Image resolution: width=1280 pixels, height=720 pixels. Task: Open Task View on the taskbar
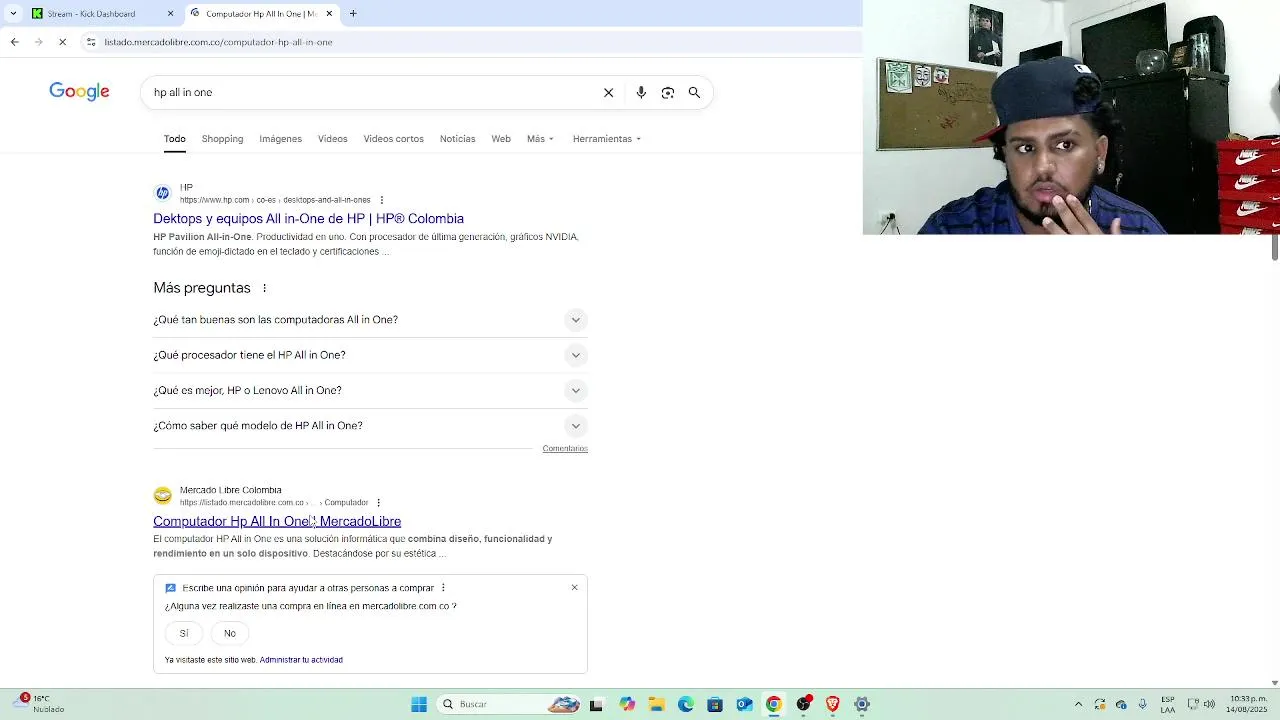point(597,704)
